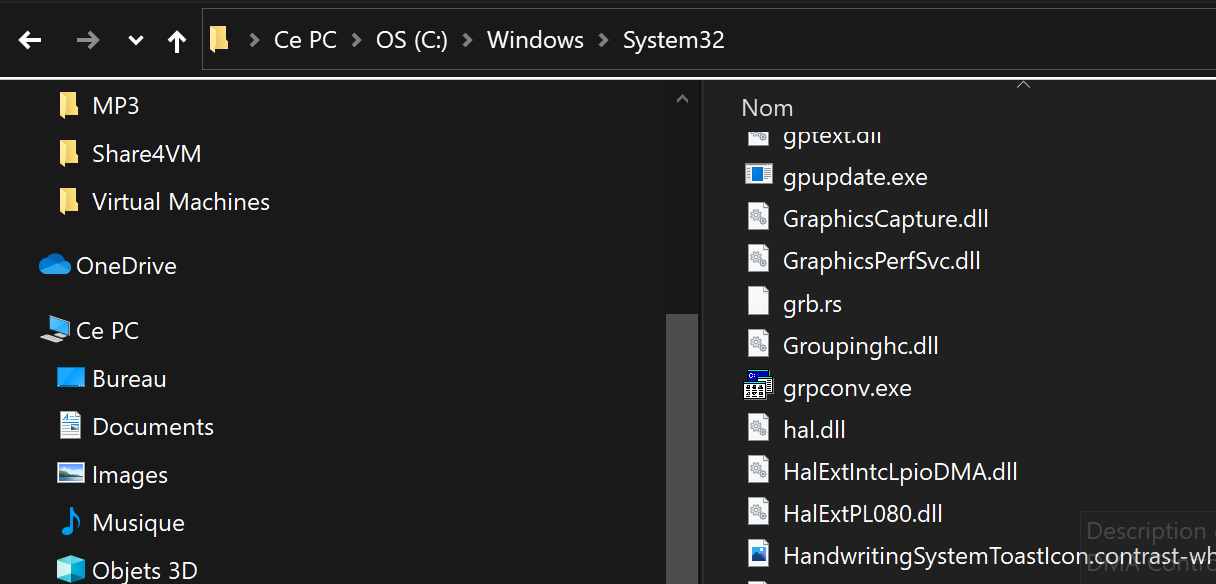Select the Documents icon in sidebar

coord(70,426)
